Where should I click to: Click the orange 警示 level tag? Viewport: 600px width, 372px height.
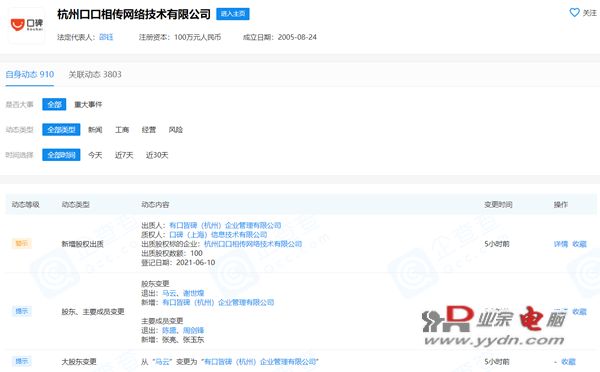(x=22, y=243)
